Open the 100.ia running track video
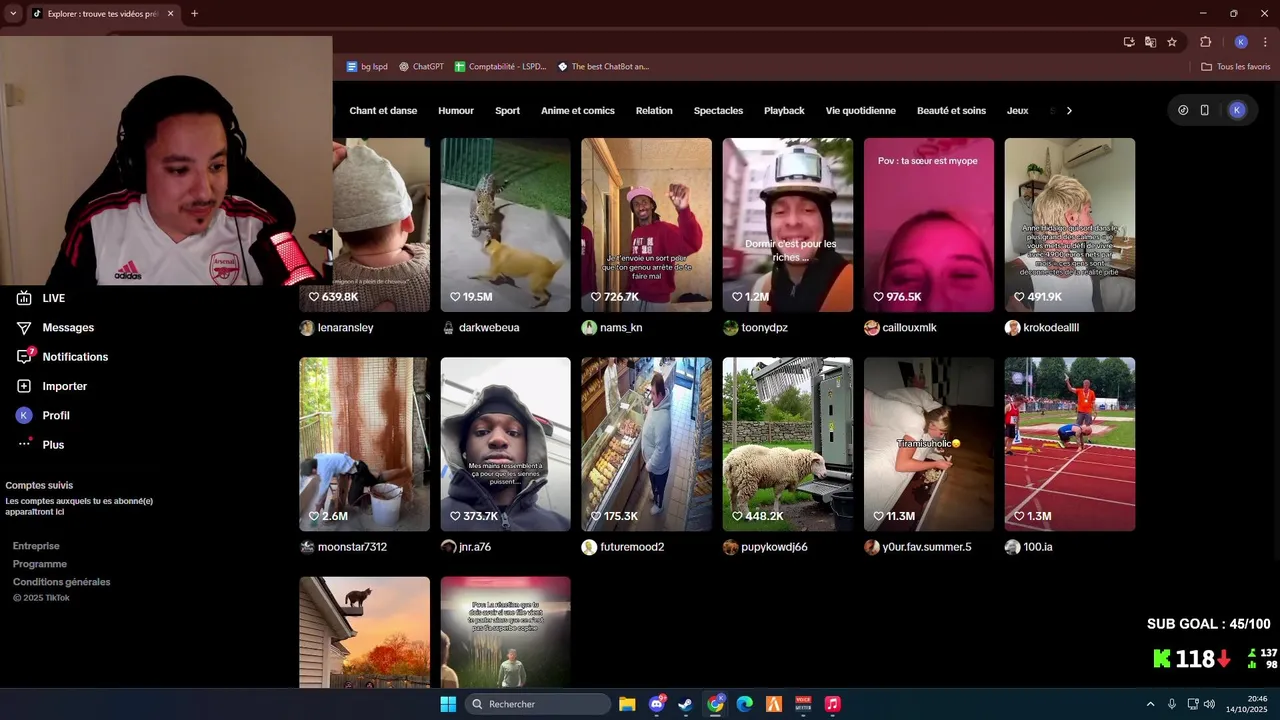The image size is (1280, 720). [x=1070, y=444]
